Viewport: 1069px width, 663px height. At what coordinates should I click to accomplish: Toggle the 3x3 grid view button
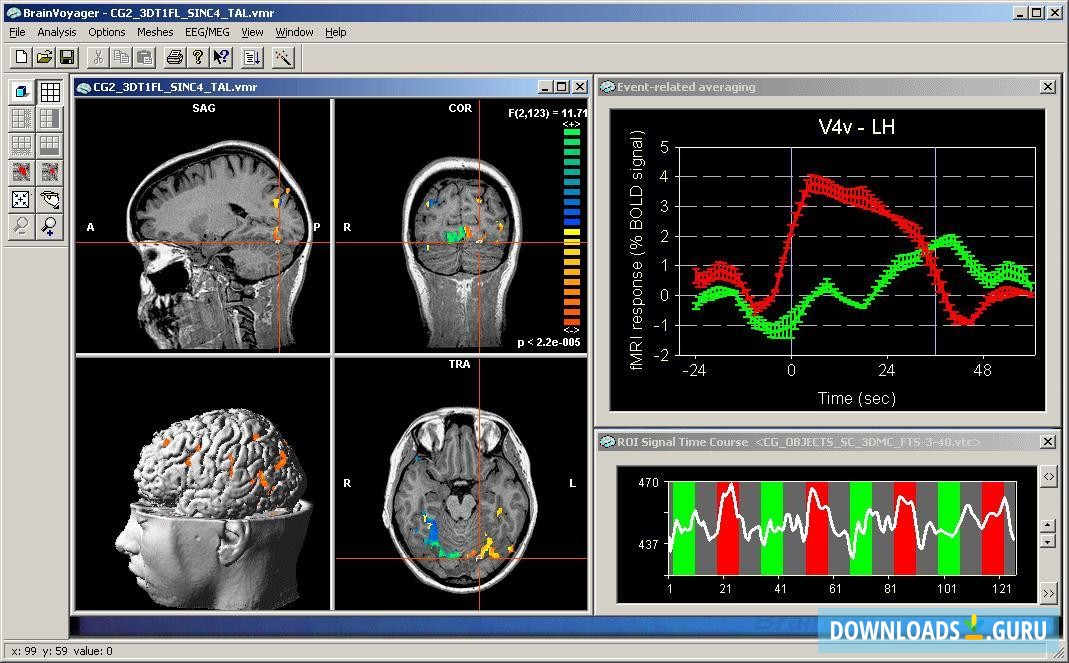coord(49,92)
